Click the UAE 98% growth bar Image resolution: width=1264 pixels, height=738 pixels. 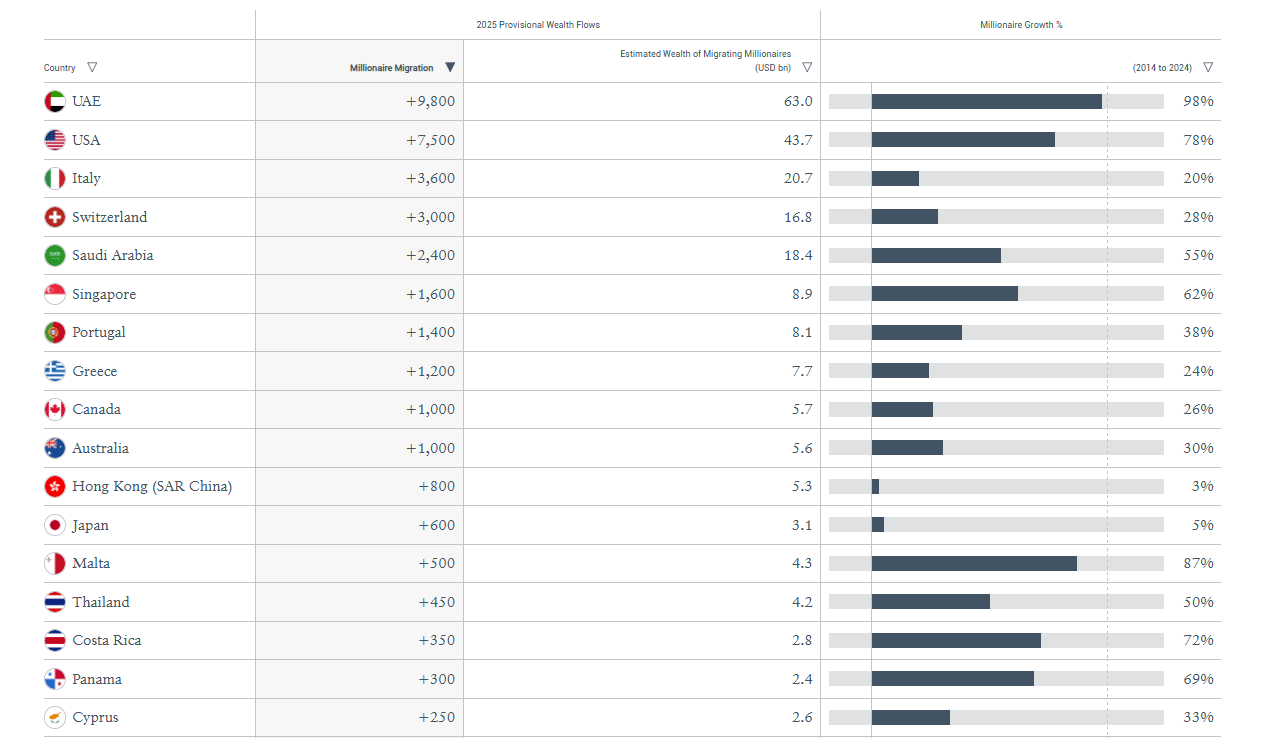coord(986,101)
